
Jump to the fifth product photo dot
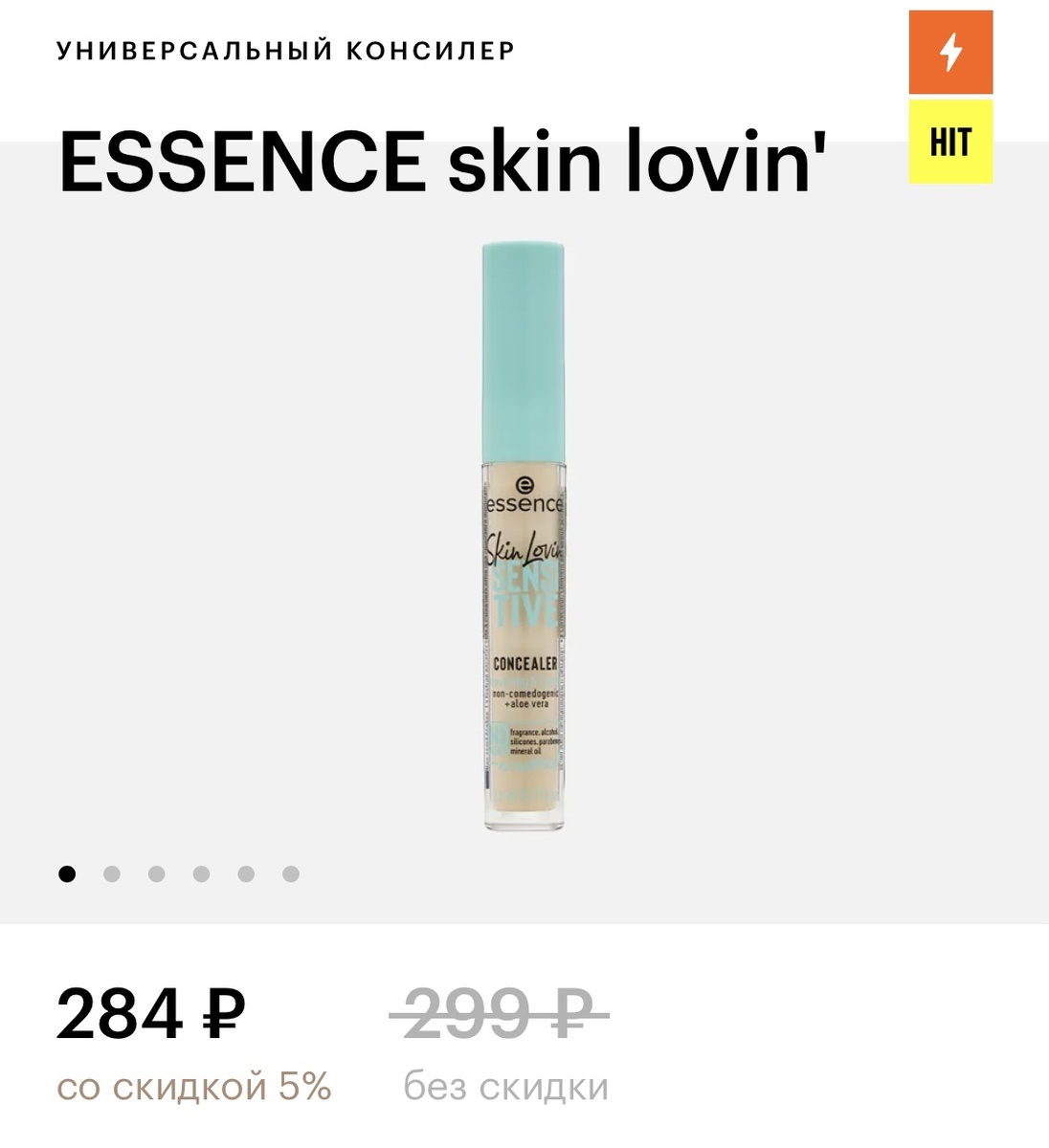246,873
